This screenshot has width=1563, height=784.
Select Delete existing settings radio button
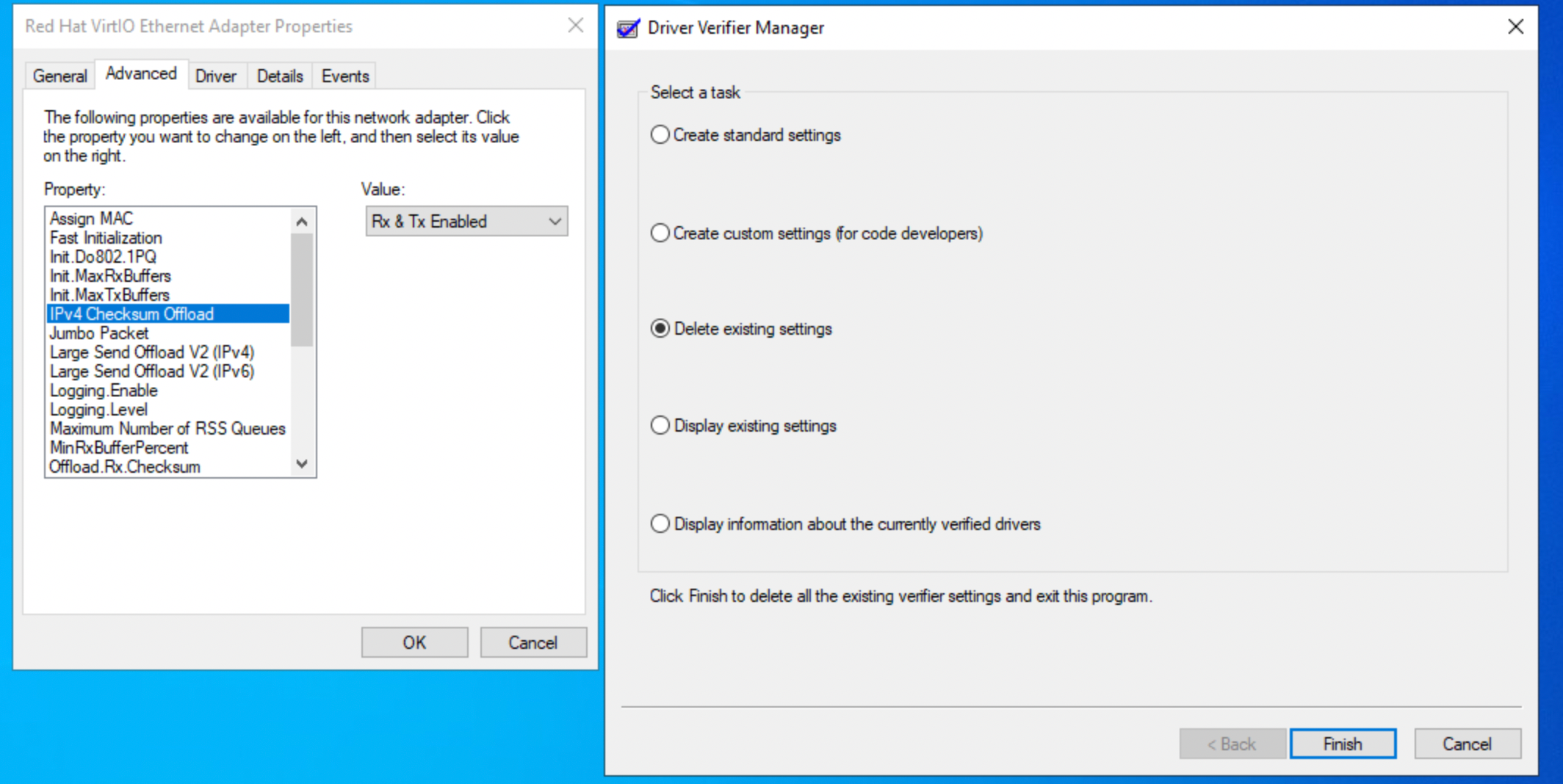coord(660,329)
